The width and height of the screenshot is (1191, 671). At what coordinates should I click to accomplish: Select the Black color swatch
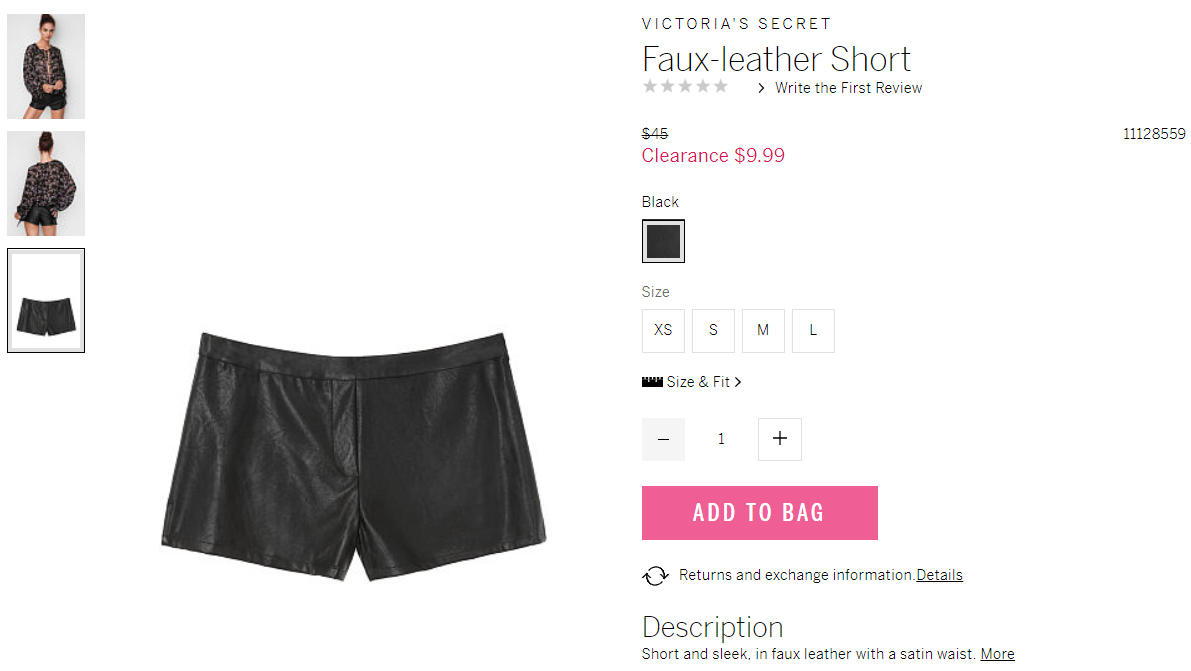[x=663, y=241]
